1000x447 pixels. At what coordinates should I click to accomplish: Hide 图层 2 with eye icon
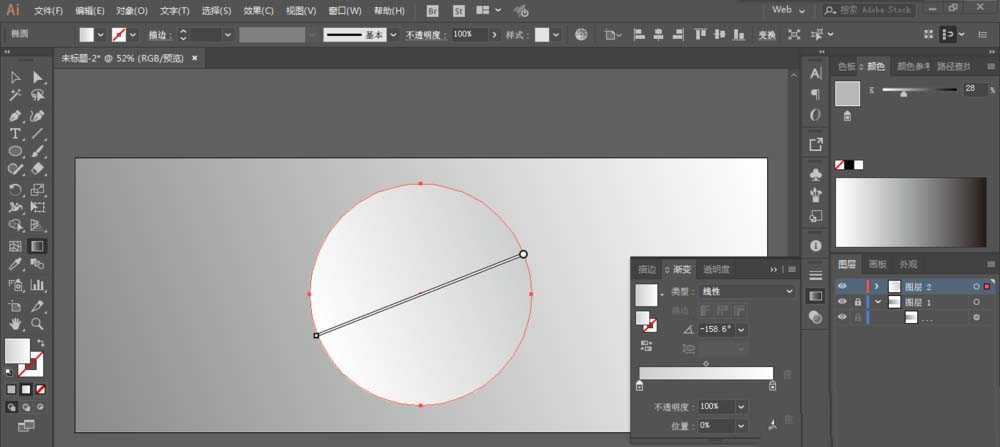842,286
